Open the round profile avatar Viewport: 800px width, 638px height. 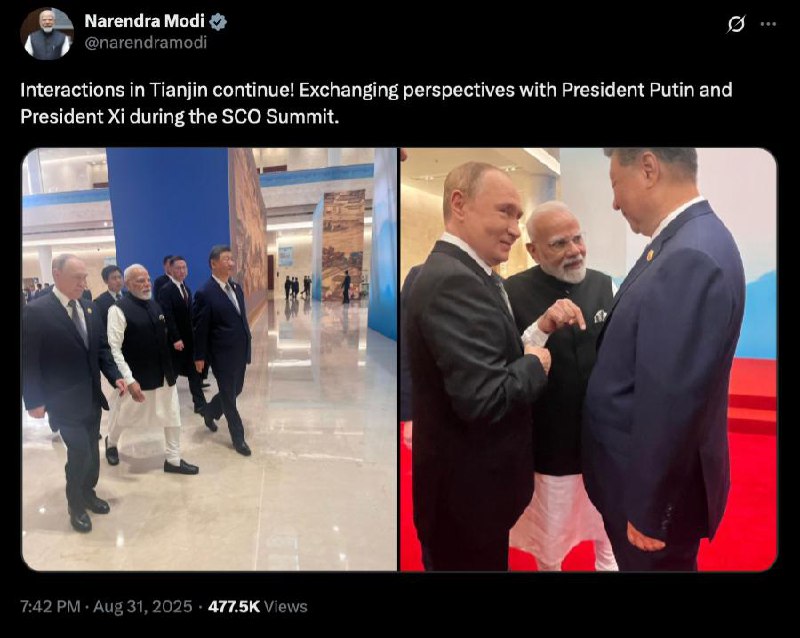[47, 33]
